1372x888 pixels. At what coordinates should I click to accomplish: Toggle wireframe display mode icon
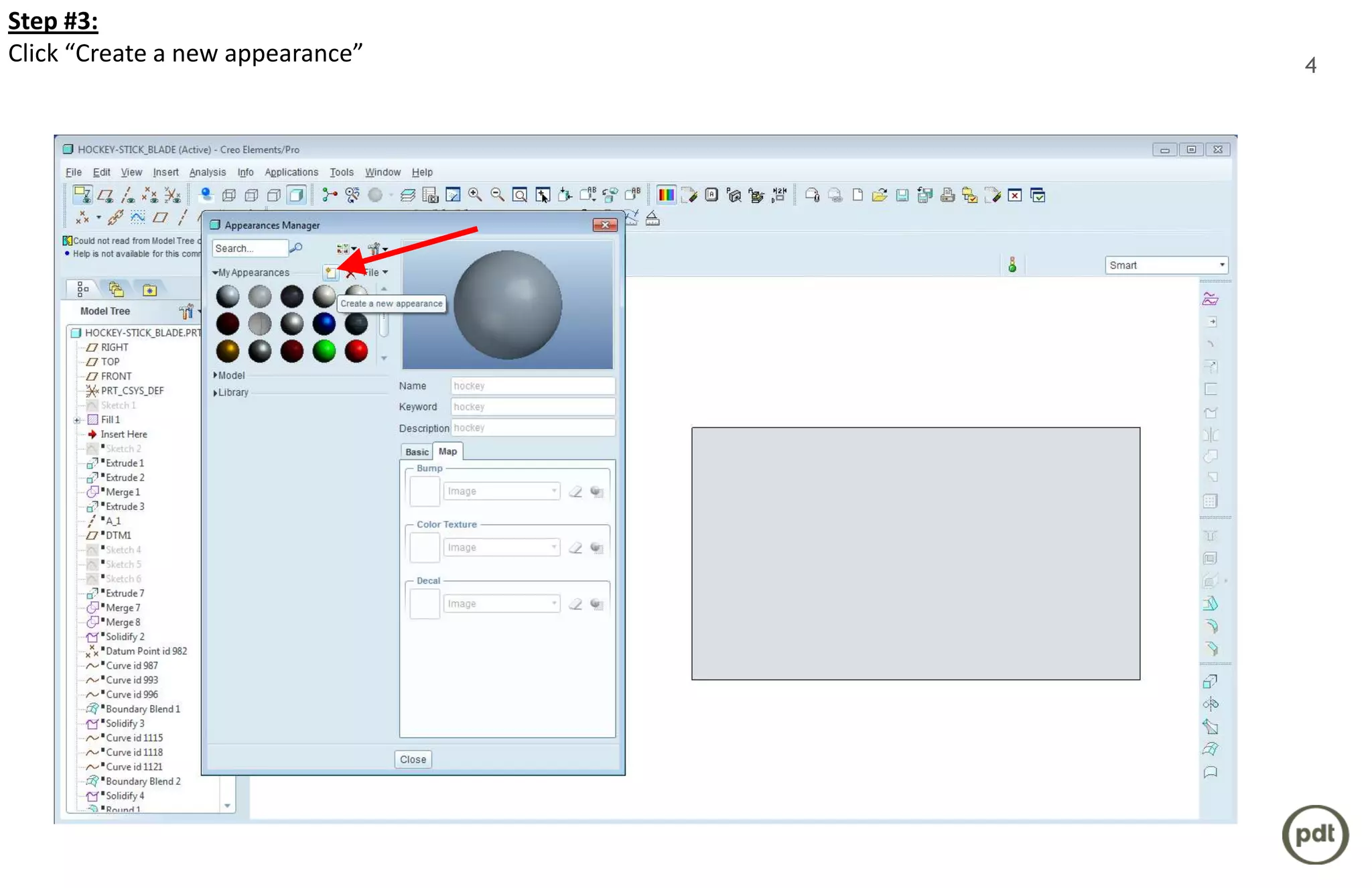pyautogui.click(x=229, y=195)
